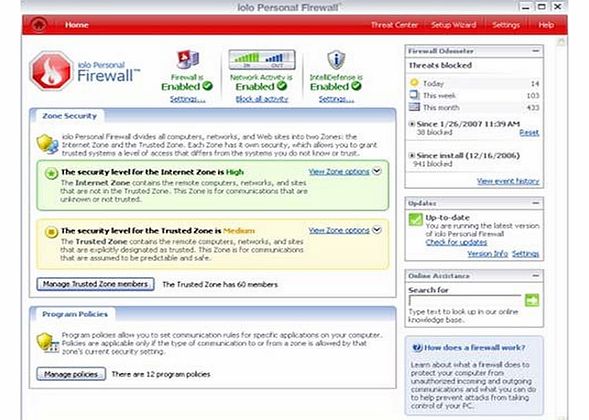Viewport: 589px width, 420px height.
Task: Click the '941 blocked' count
Action: 433,164
